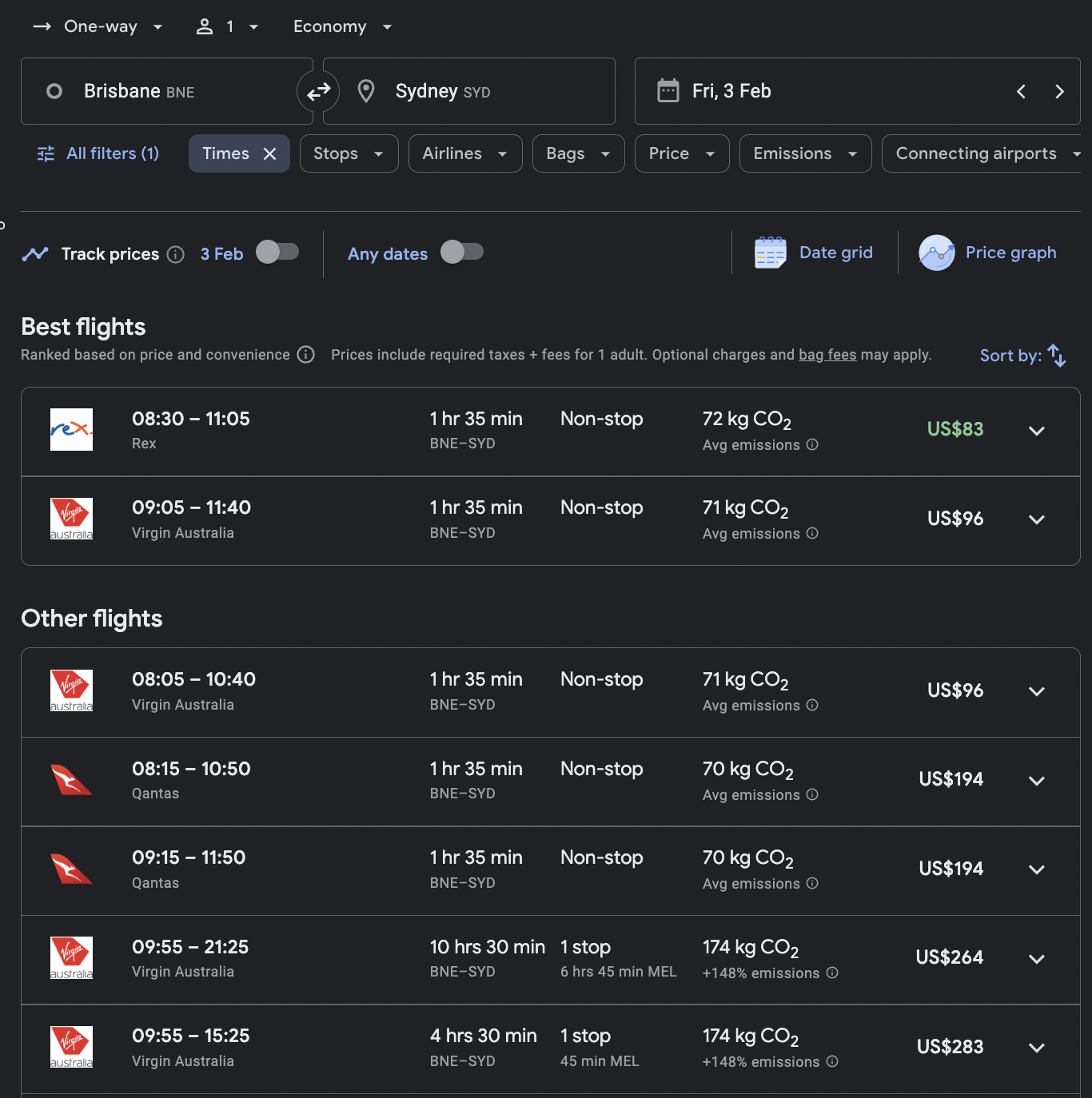Open Date grid calendar icon
Viewport: 1092px width, 1098px height.
[x=771, y=253]
